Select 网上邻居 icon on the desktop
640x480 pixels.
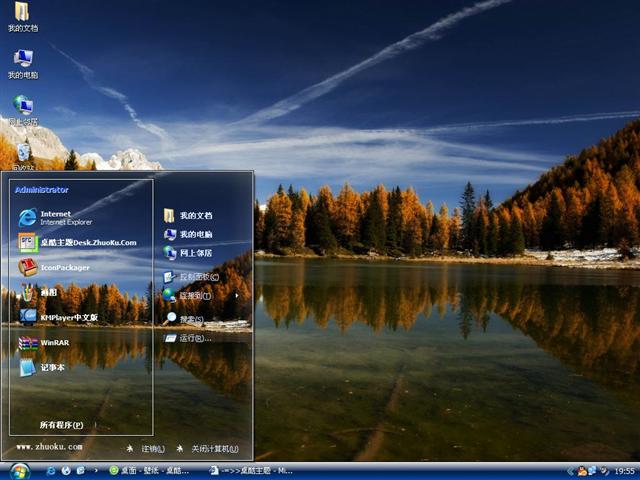[x=22, y=110]
